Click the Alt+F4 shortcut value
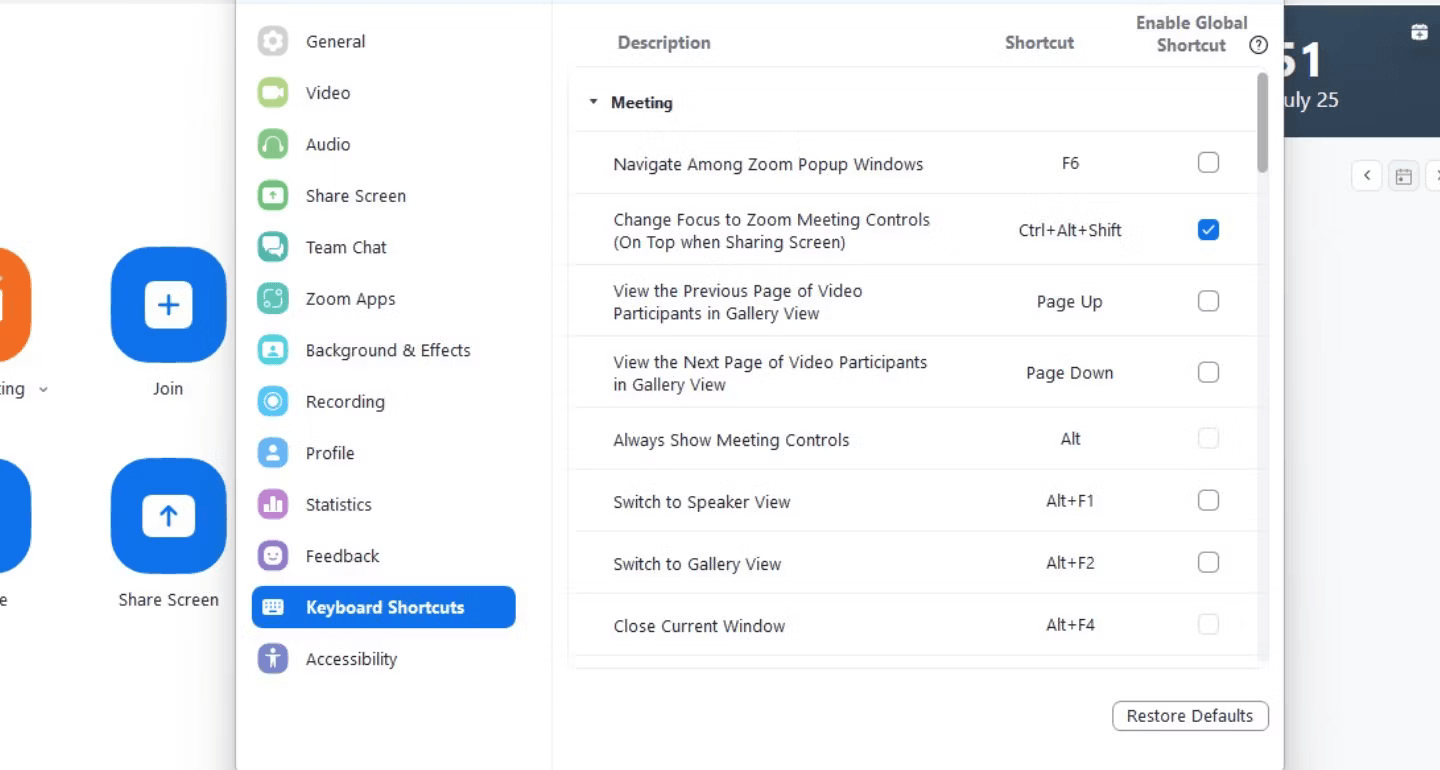1440x770 pixels. pyautogui.click(x=1070, y=624)
